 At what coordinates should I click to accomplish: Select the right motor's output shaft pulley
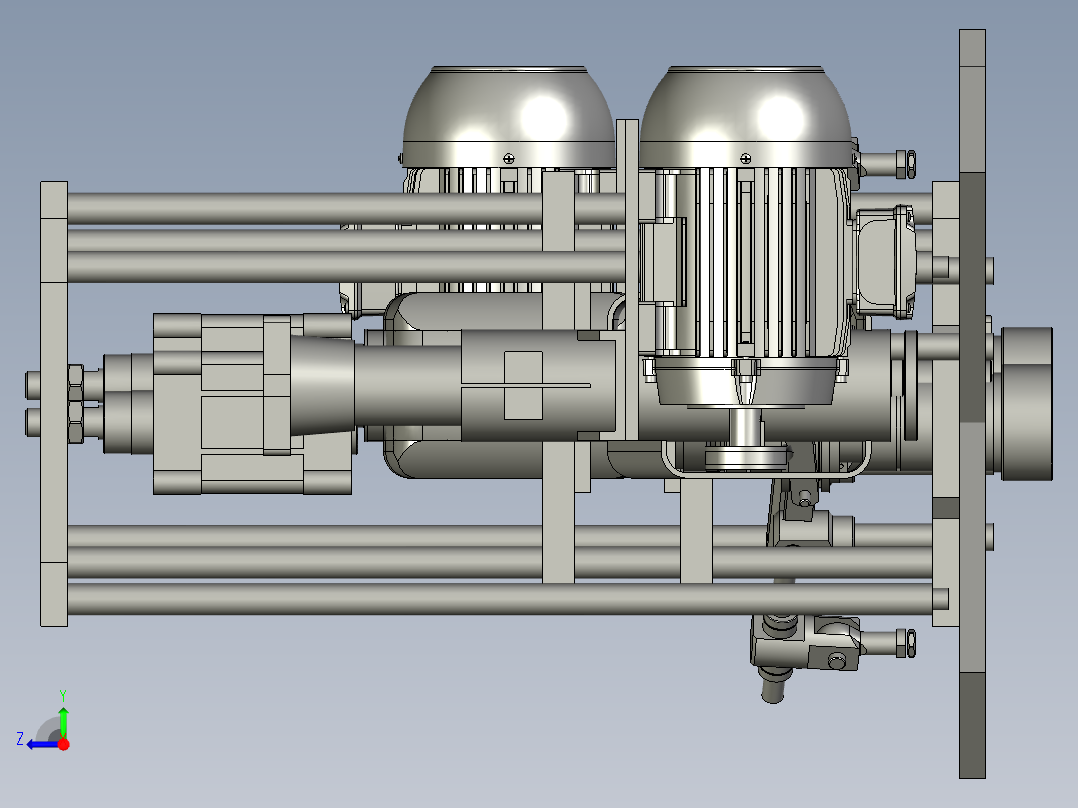(745, 456)
